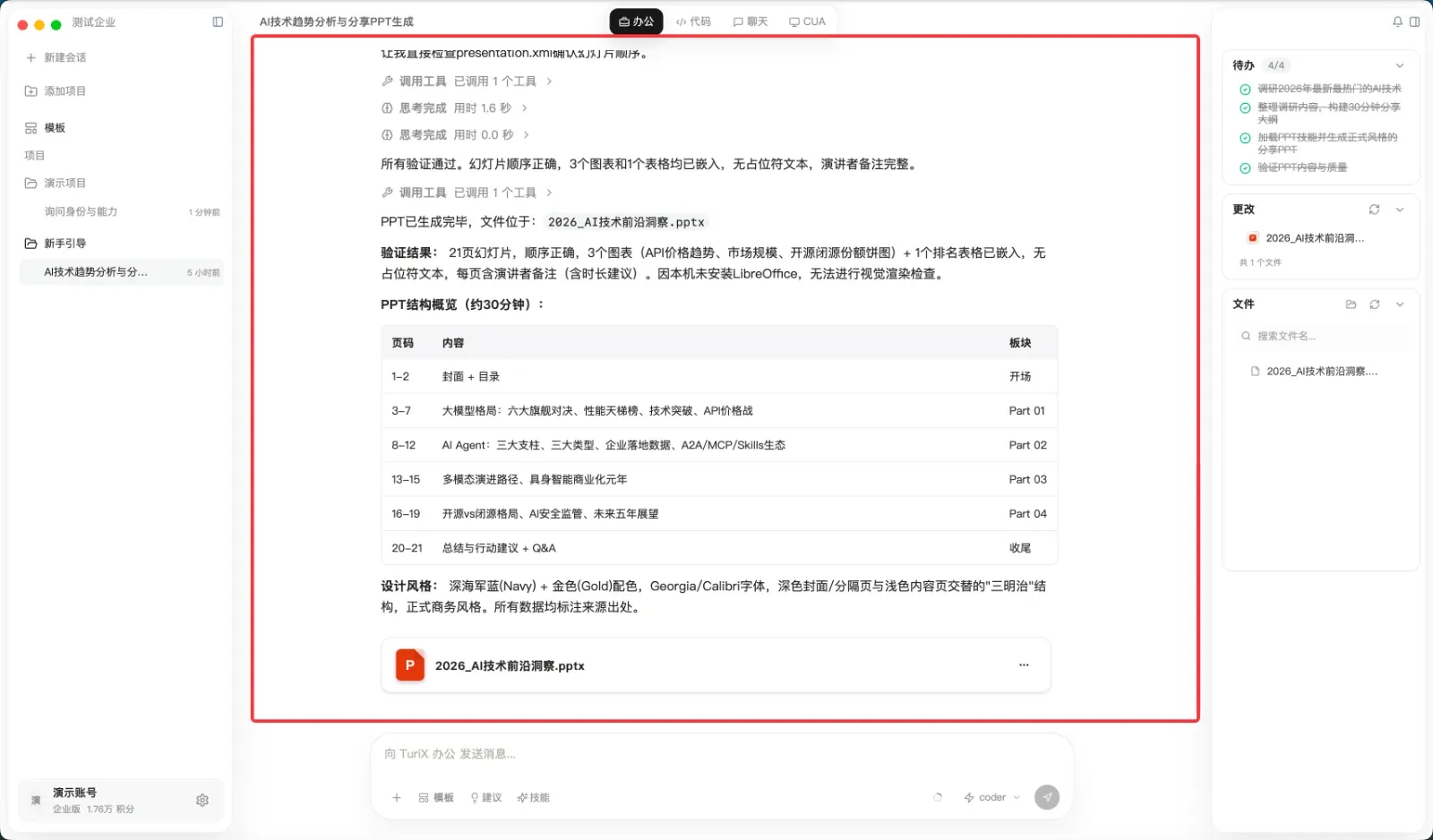
Task: Click the thinking icon on 用时 1.6 秒 row
Action: pos(388,108)
